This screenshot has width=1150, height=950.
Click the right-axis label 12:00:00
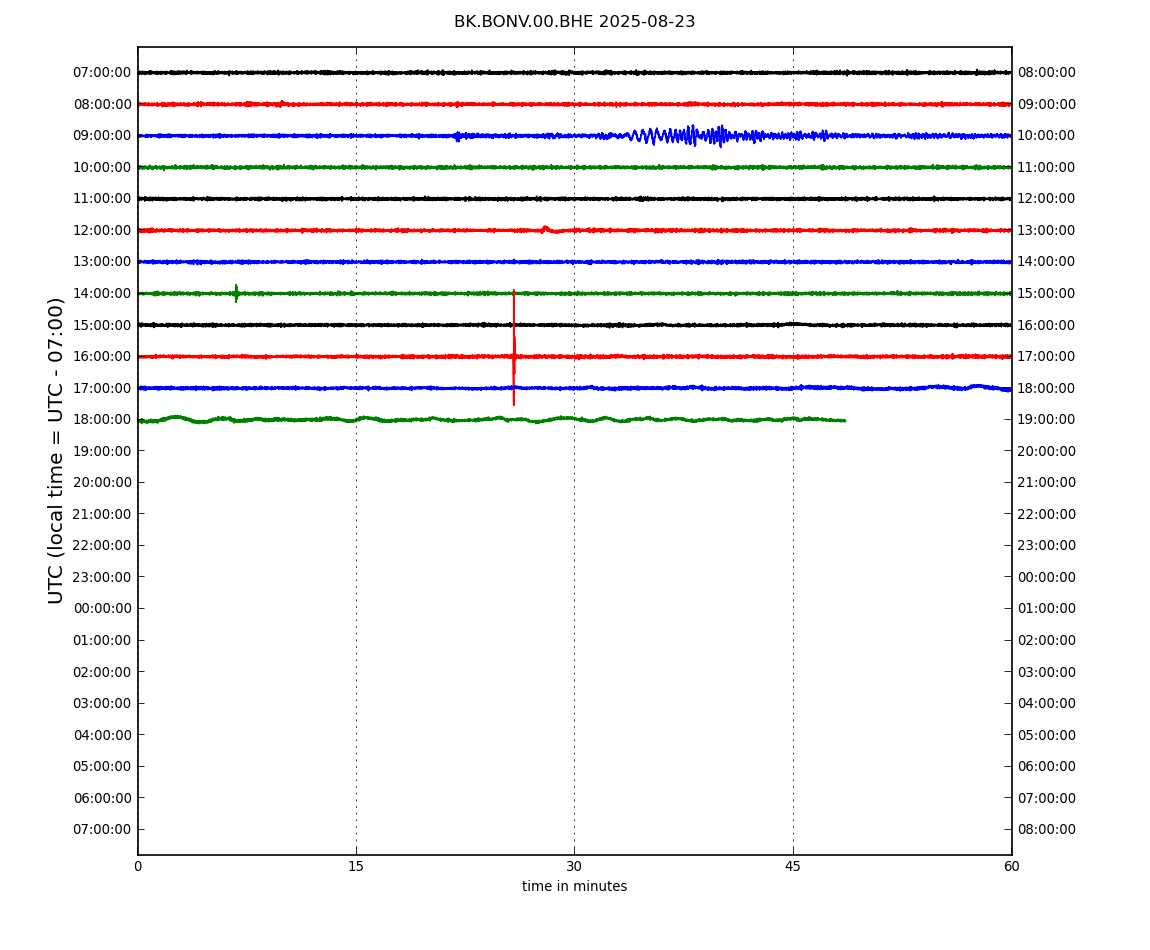point(1047,199)
